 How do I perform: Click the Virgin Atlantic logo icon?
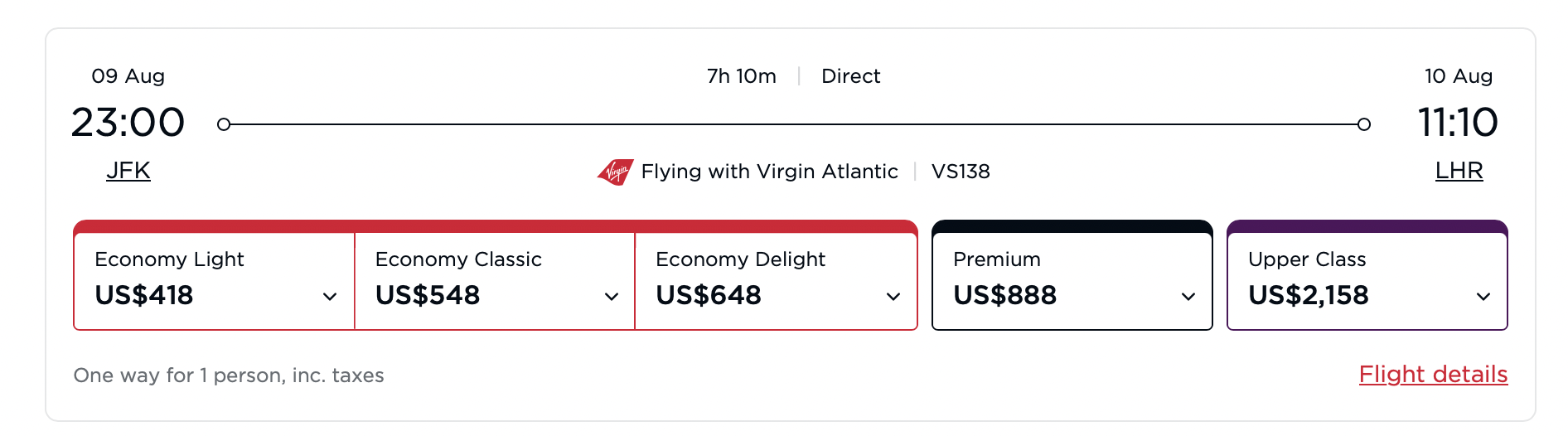[615, 172]
